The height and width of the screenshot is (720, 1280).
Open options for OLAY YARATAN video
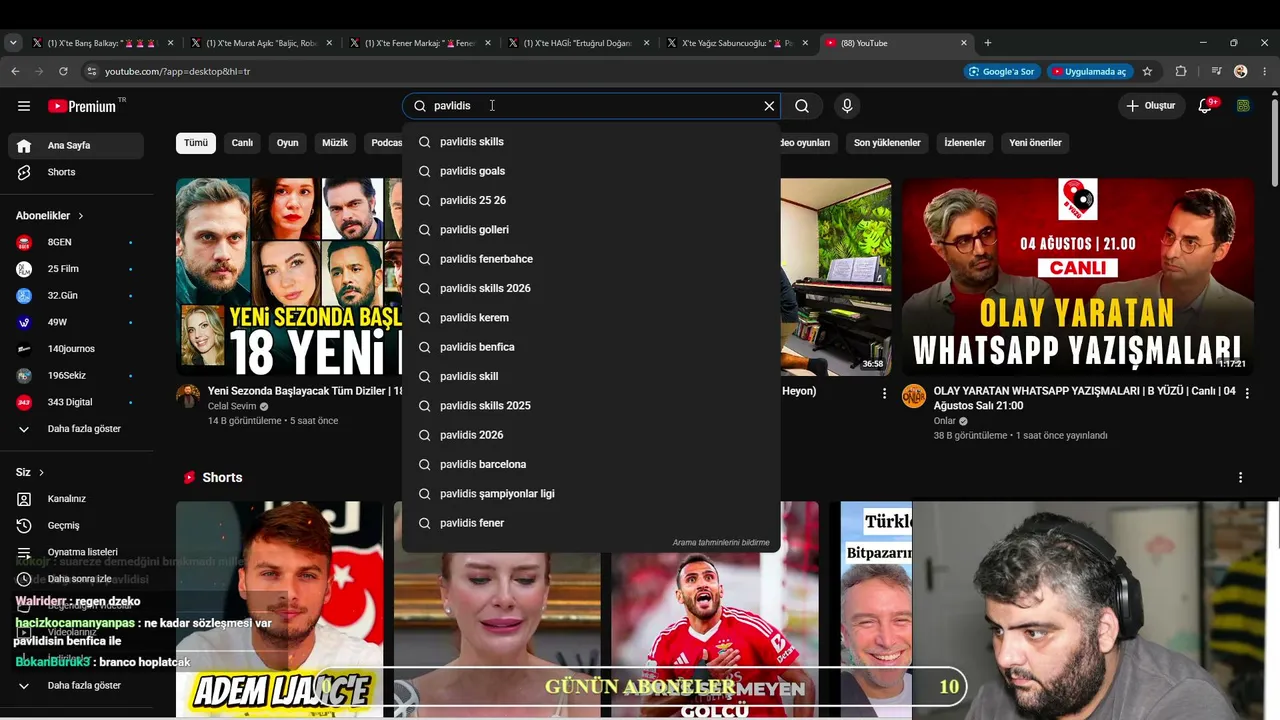click(1247, 394)
